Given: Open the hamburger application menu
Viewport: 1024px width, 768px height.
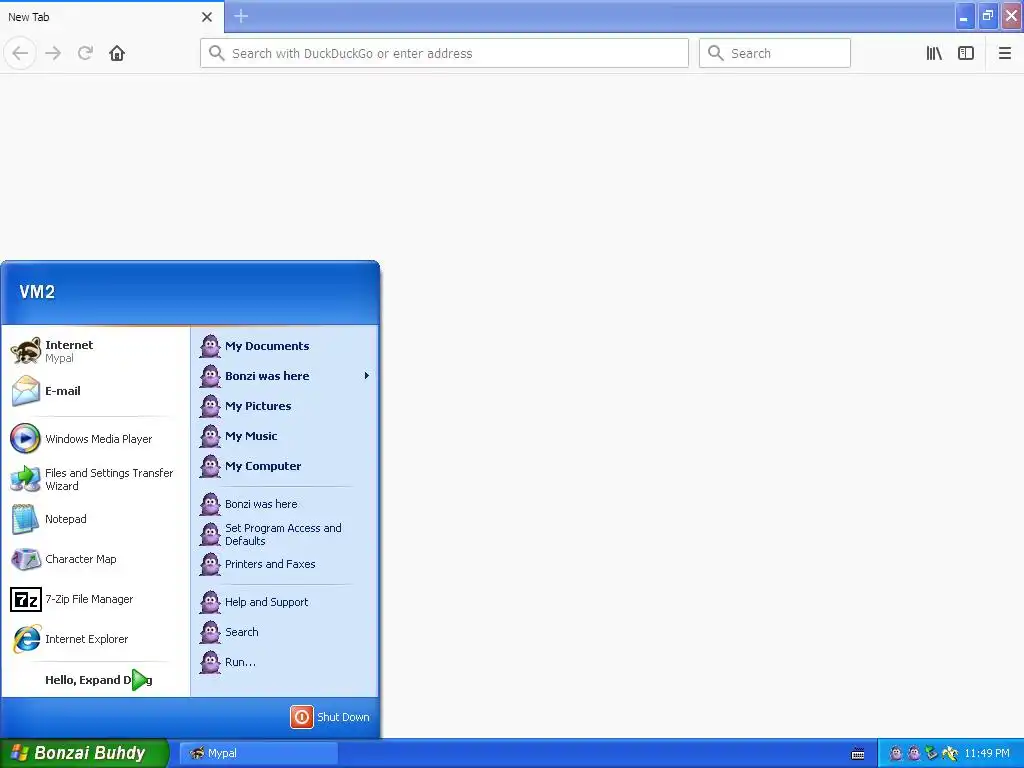Looking at the screenshot, I should click(x=1005, y=53).
